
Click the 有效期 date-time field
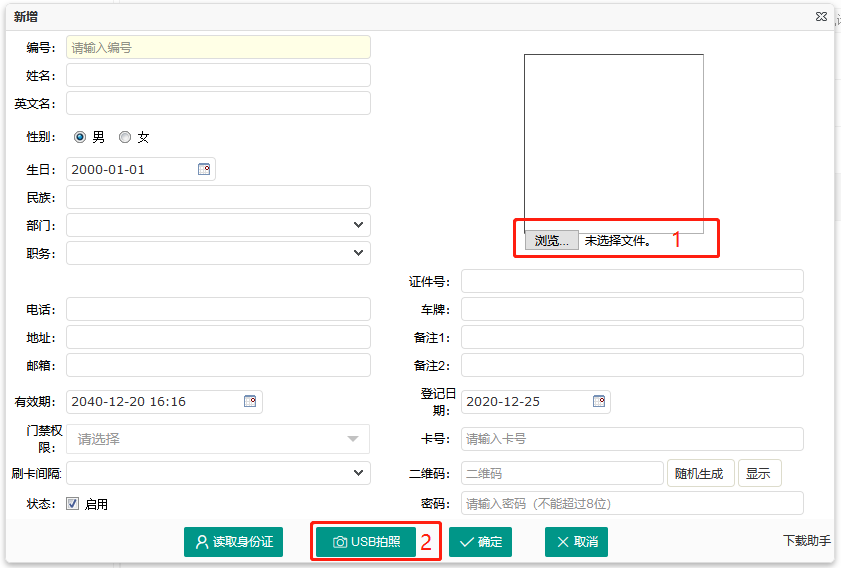(x=164, y=402)
